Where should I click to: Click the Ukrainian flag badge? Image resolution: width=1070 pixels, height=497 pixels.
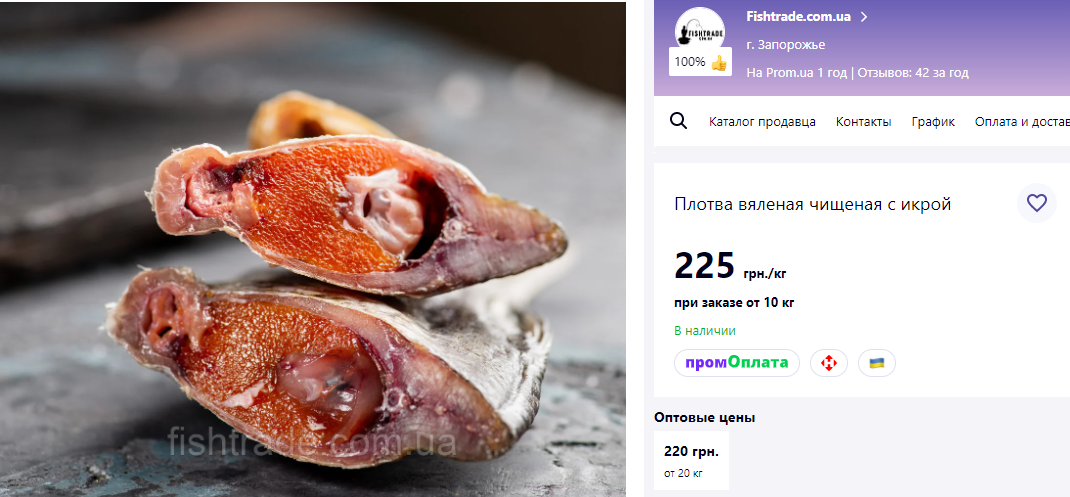click(x=876, y=363)
